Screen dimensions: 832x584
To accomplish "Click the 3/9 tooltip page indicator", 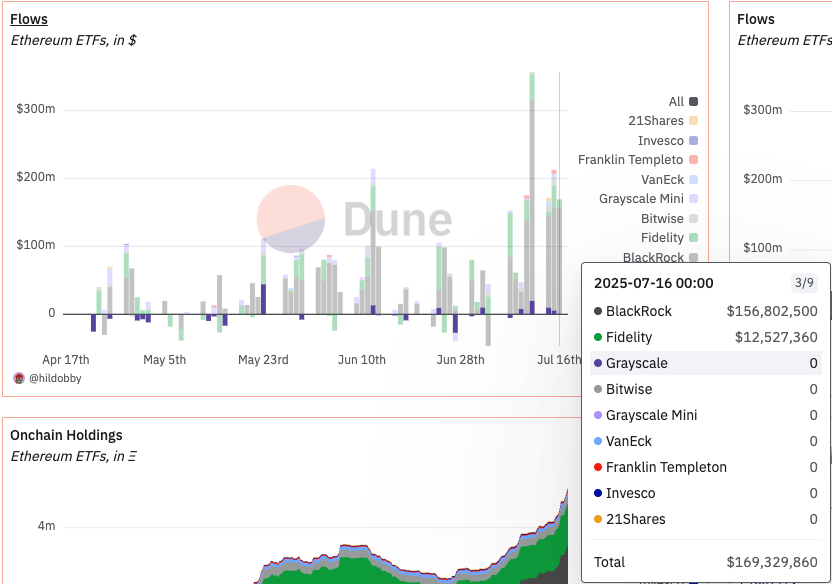I will pyautogui.click(x=804, y=283).
